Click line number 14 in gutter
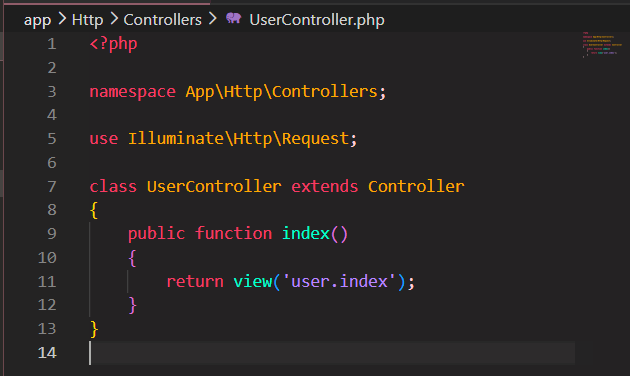 pos(47,353)
